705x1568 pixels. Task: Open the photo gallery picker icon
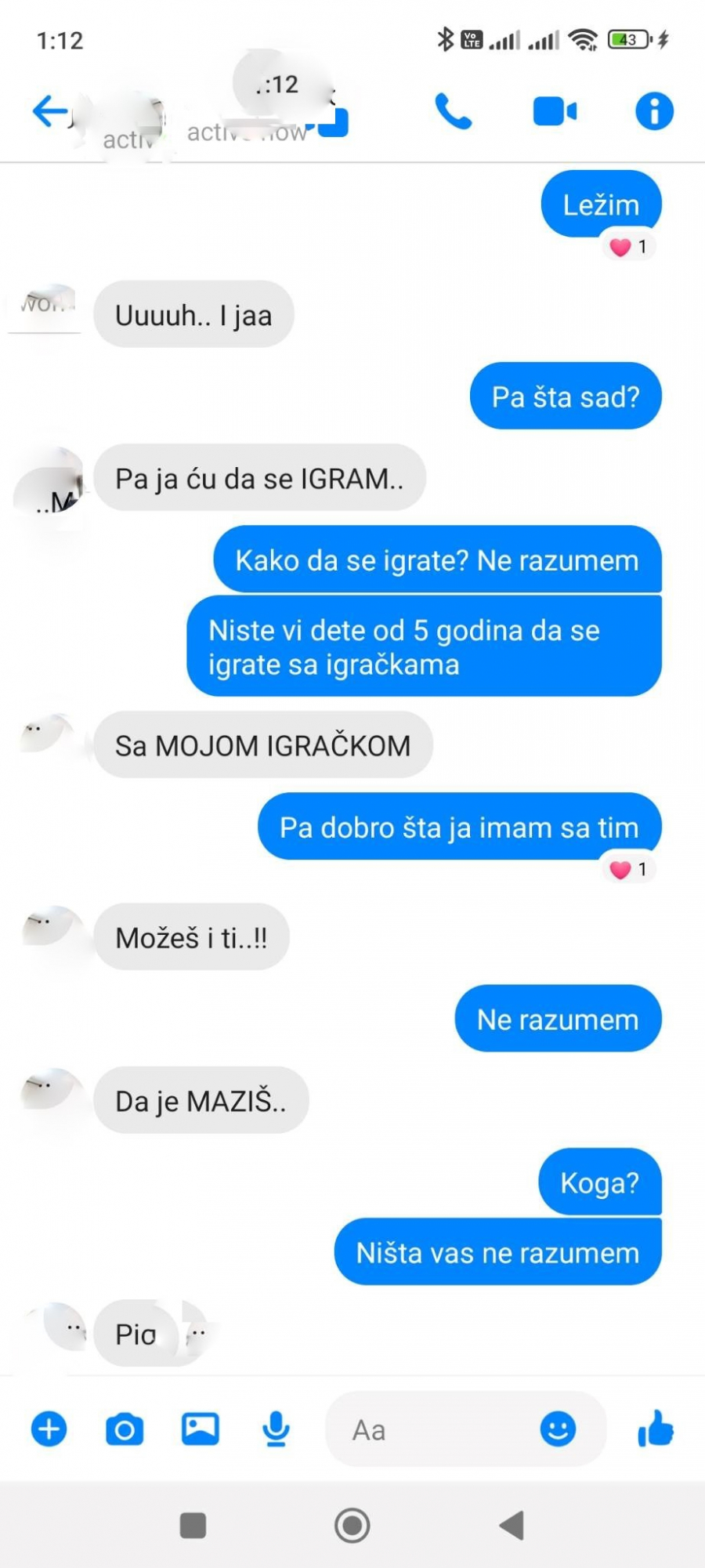(201, 1429)
